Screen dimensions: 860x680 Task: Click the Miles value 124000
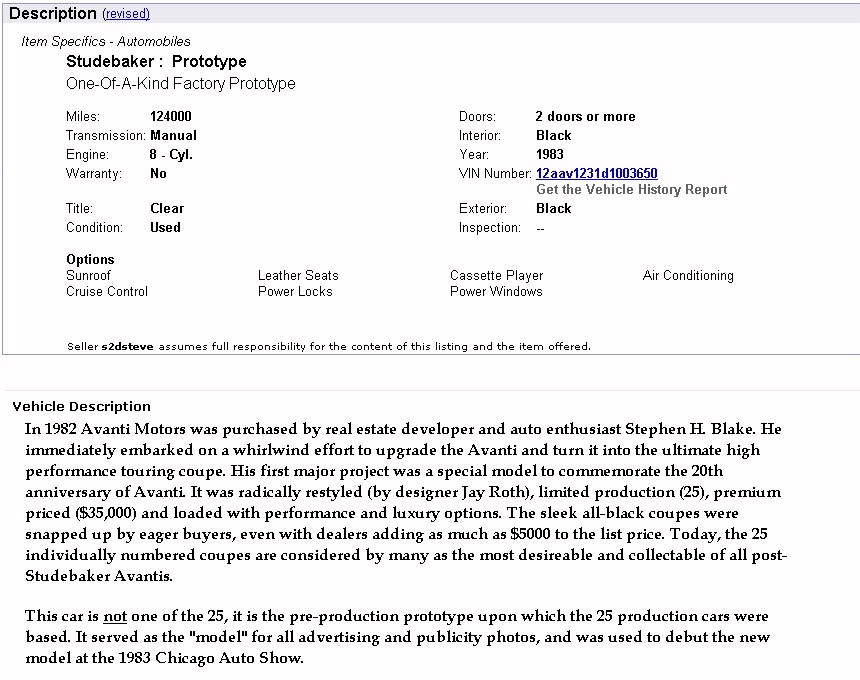click(171, 116)
